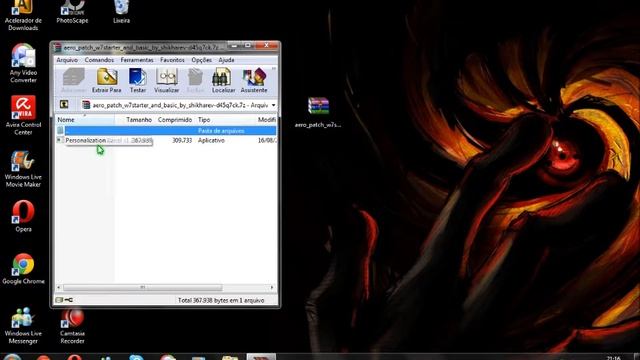Click the Extrair Para toolbar icon
The width and height of the screenshot is (640, 360).
pos(107,80)
